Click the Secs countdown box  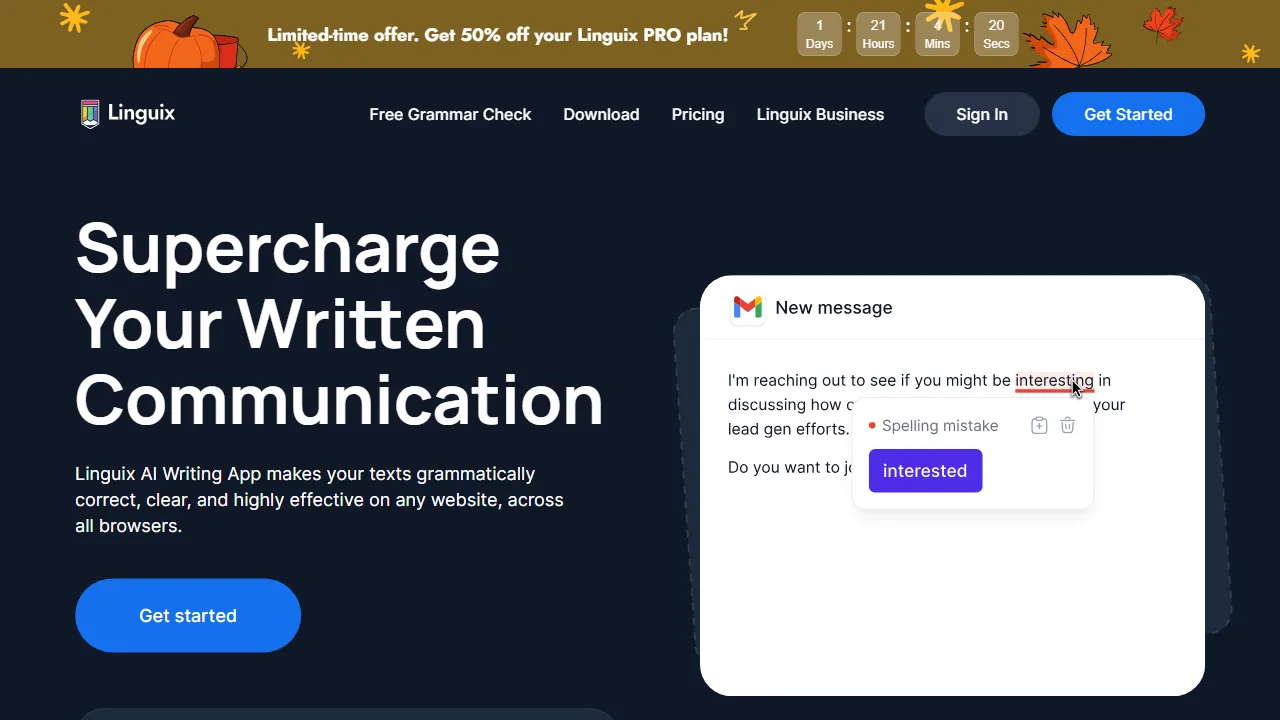tap(996, 34)
